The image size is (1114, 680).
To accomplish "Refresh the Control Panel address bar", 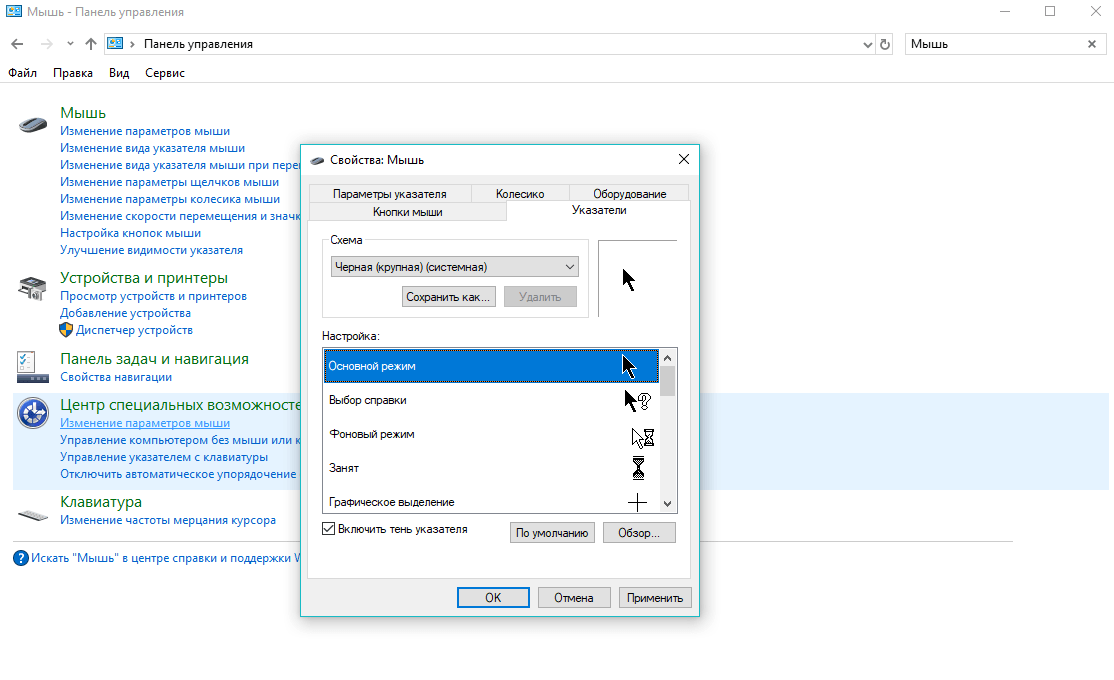I will pyautogui.click(x=885, y=44).
